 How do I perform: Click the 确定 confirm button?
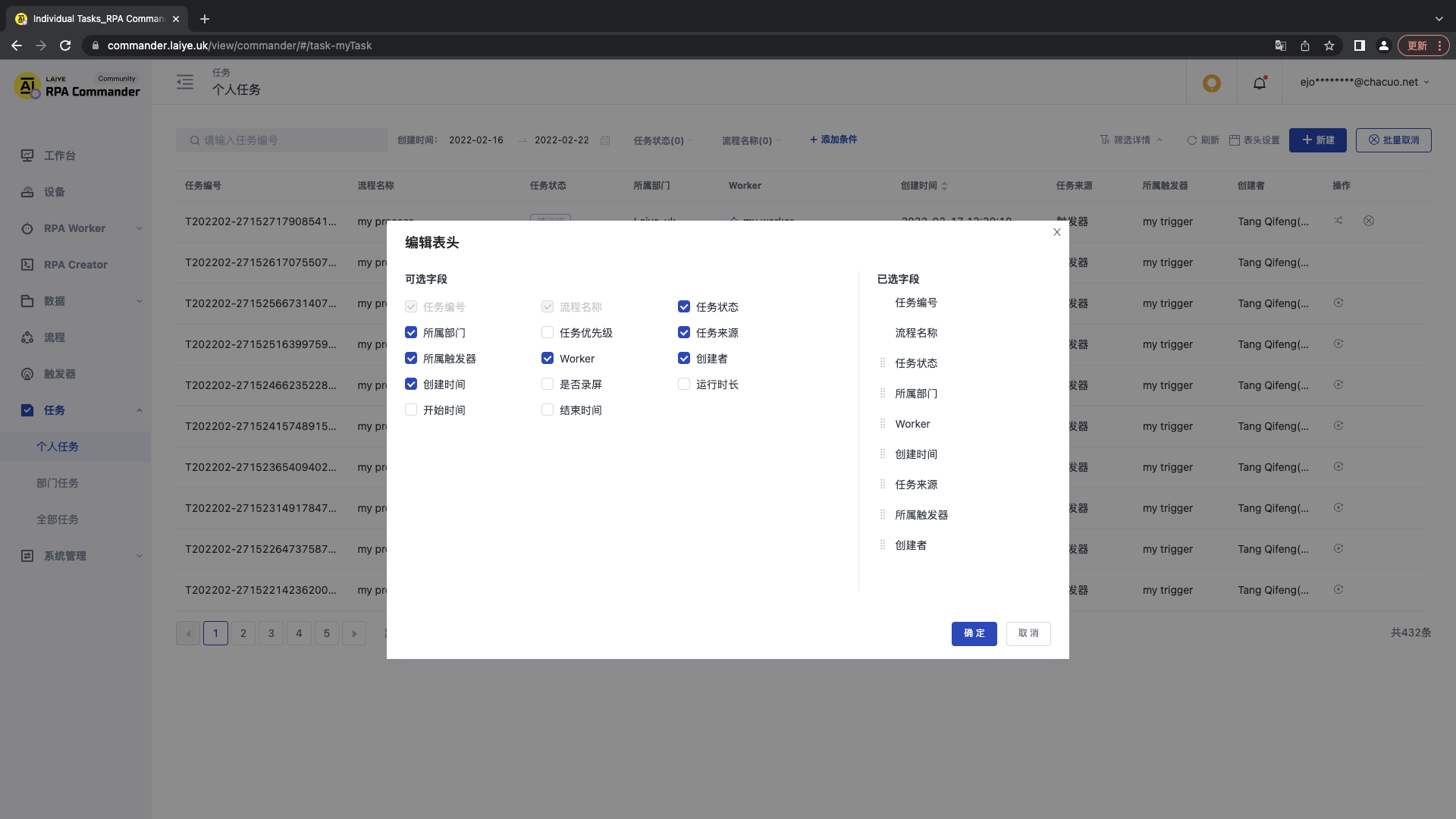pyautogui.click(x=974, y=634)
